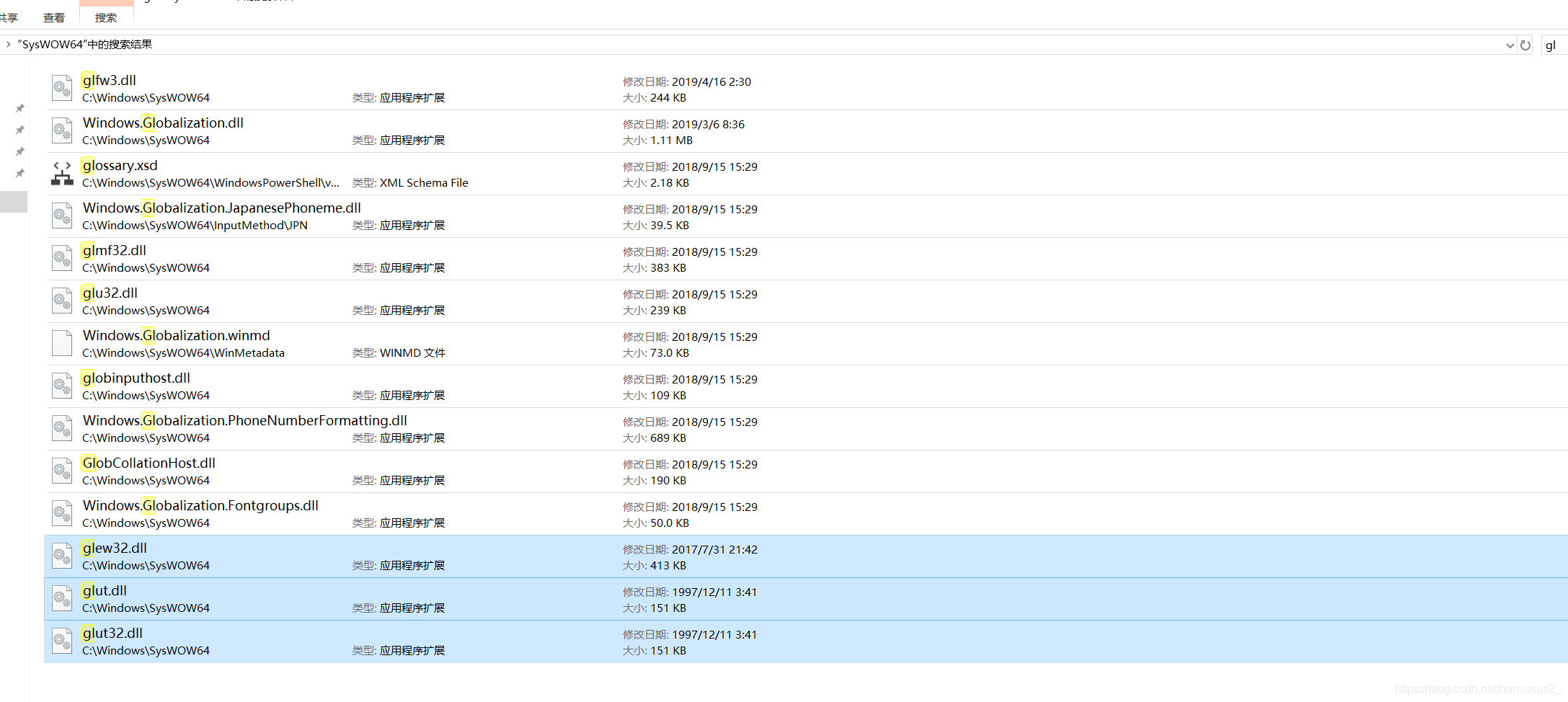
Task: Click the WINMD 文件 type label
Action: pyautogui.click(x=412, y=353)
